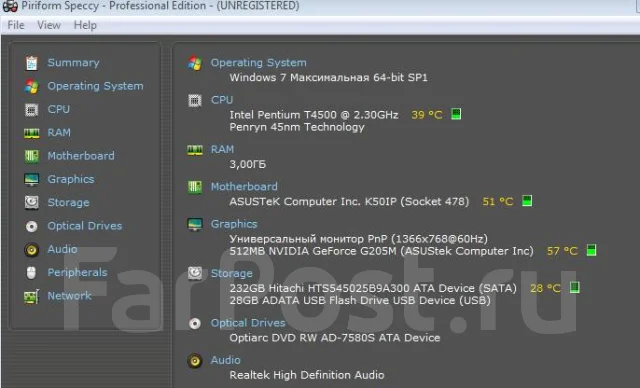640x388 pixels.
Task: Click the CPU chip icon in sidebar
Action: pos(31,109)
